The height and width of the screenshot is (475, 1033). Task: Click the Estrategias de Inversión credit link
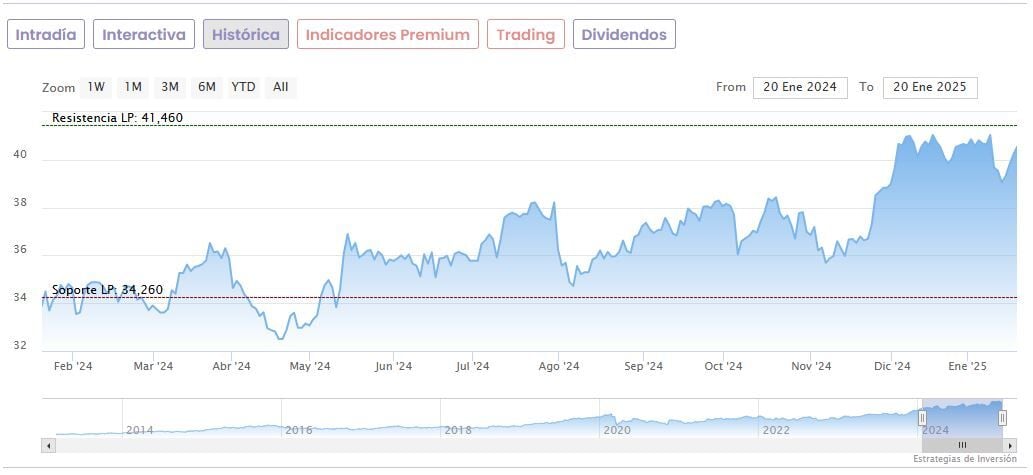(964, 459)
